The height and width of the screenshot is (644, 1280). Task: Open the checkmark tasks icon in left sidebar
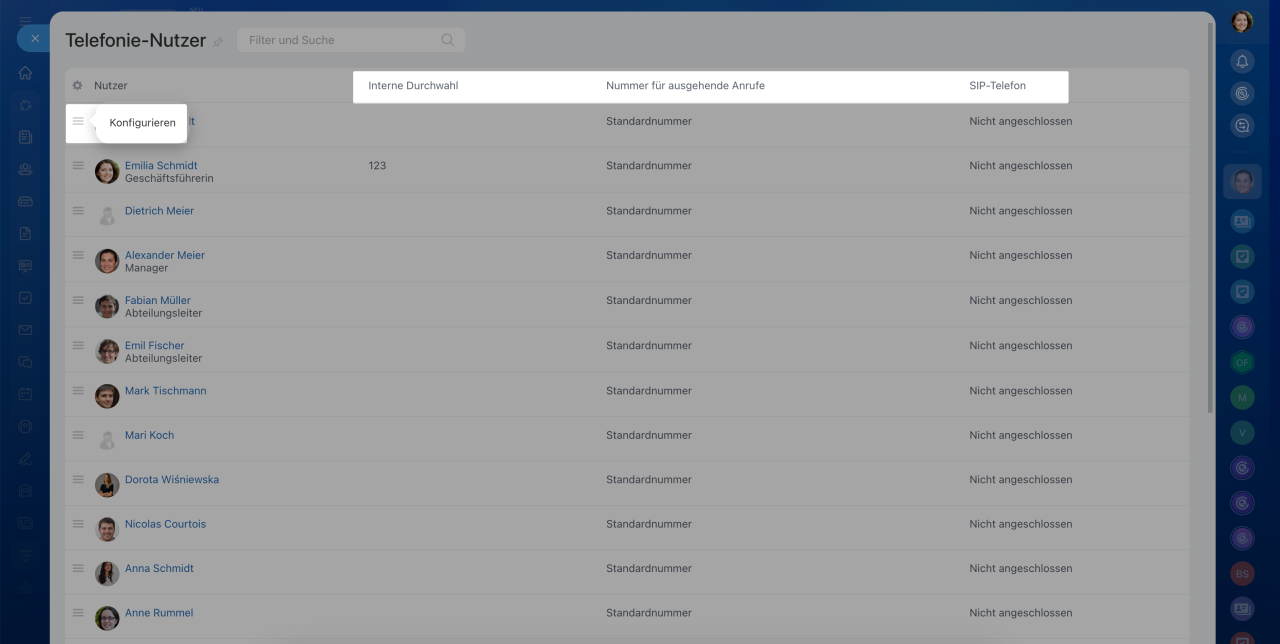pos(25,298)
